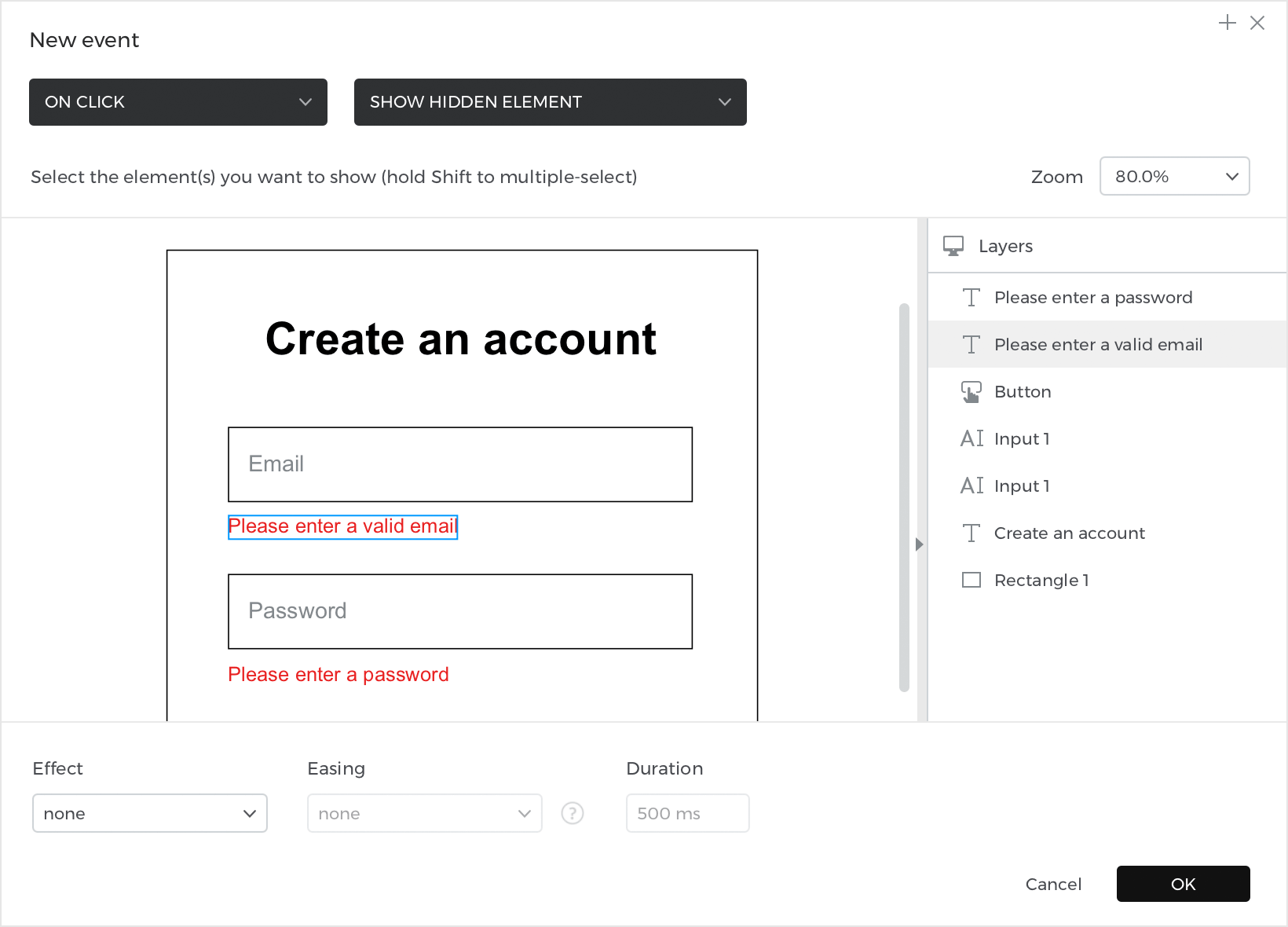
Task: Confirm with the OK button
Action: tap(1184, 884)
